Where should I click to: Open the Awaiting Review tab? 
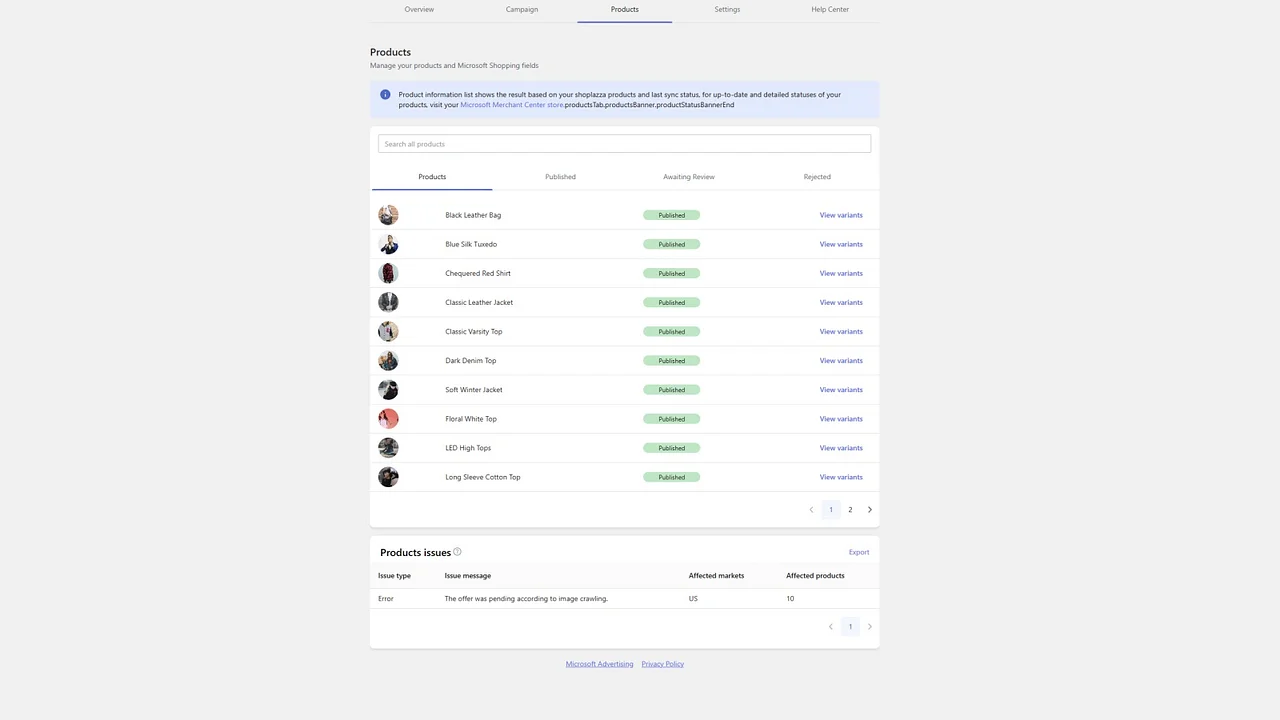point(688,176)
